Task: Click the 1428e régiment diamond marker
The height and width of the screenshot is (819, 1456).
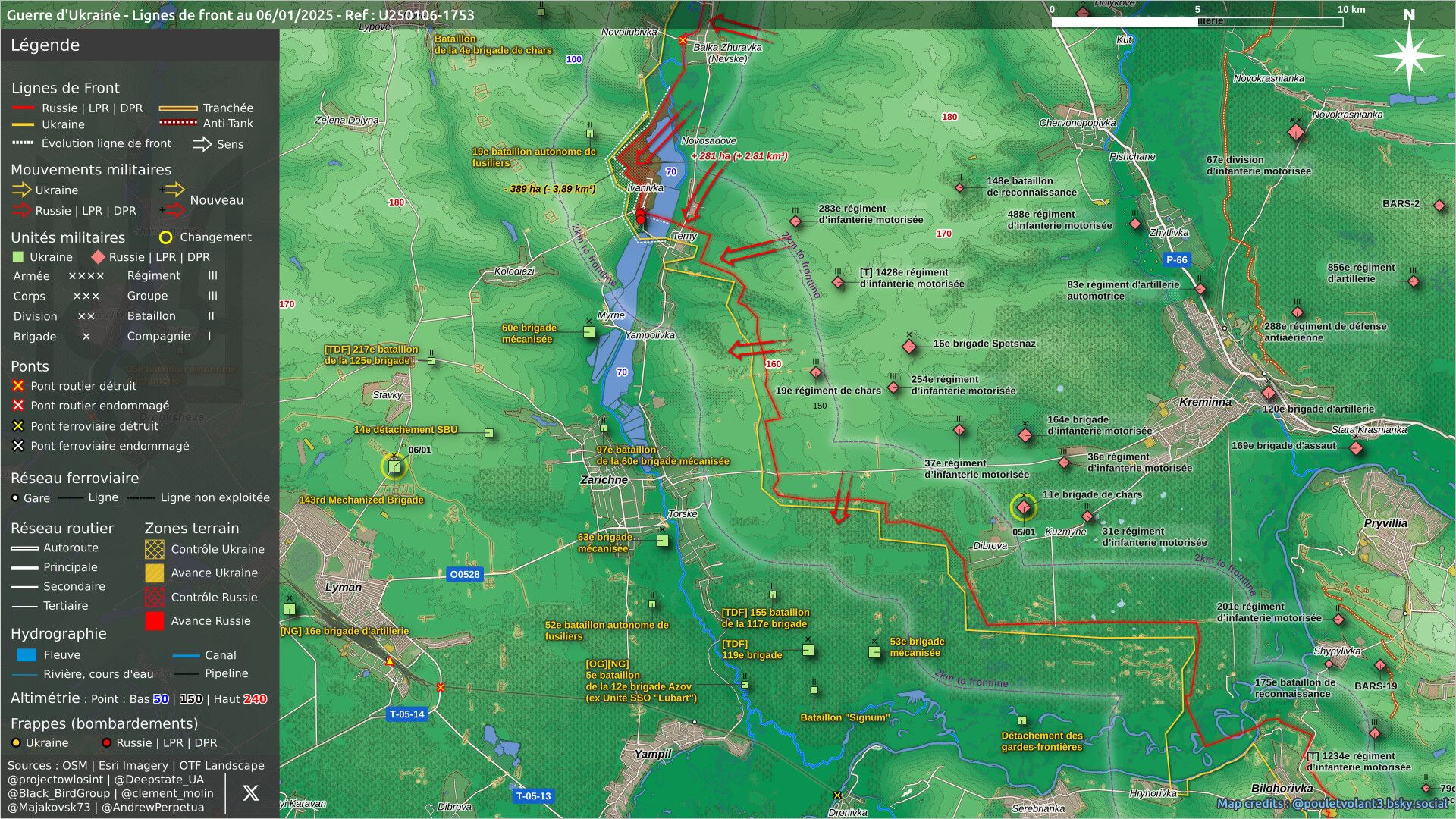Action: tap(838, 282)
